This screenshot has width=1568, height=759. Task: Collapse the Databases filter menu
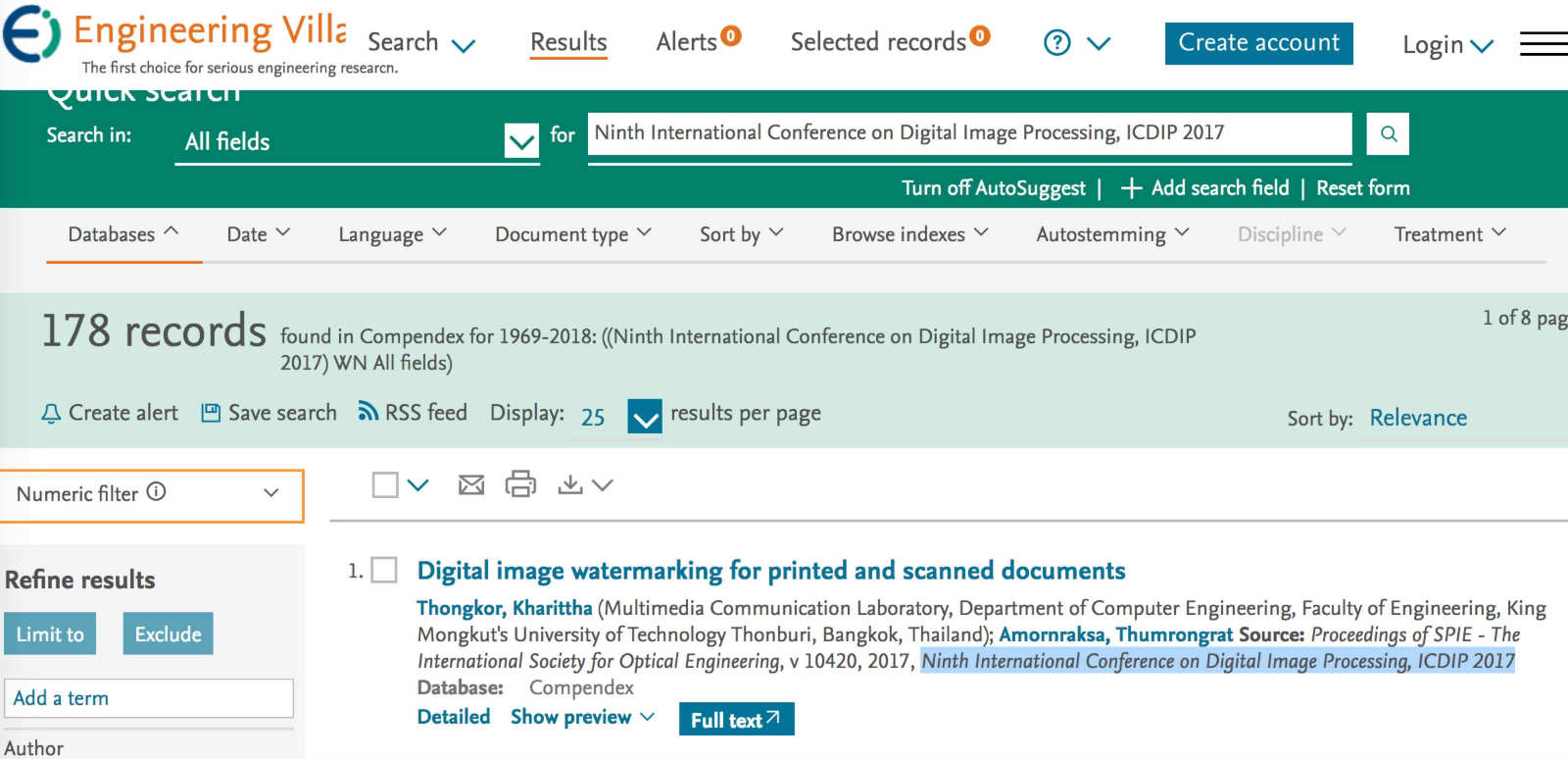click(123, 234)
